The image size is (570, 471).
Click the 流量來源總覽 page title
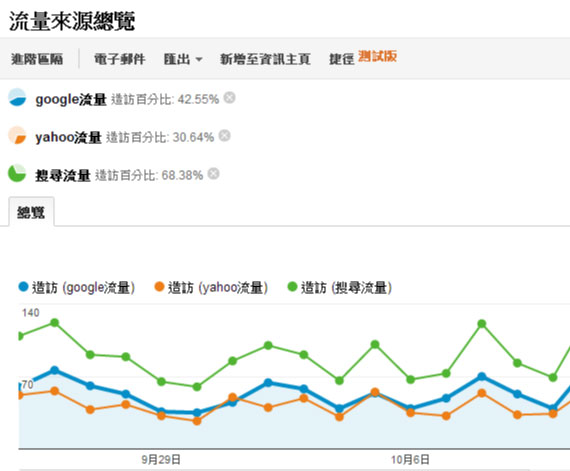pos(72,21)
